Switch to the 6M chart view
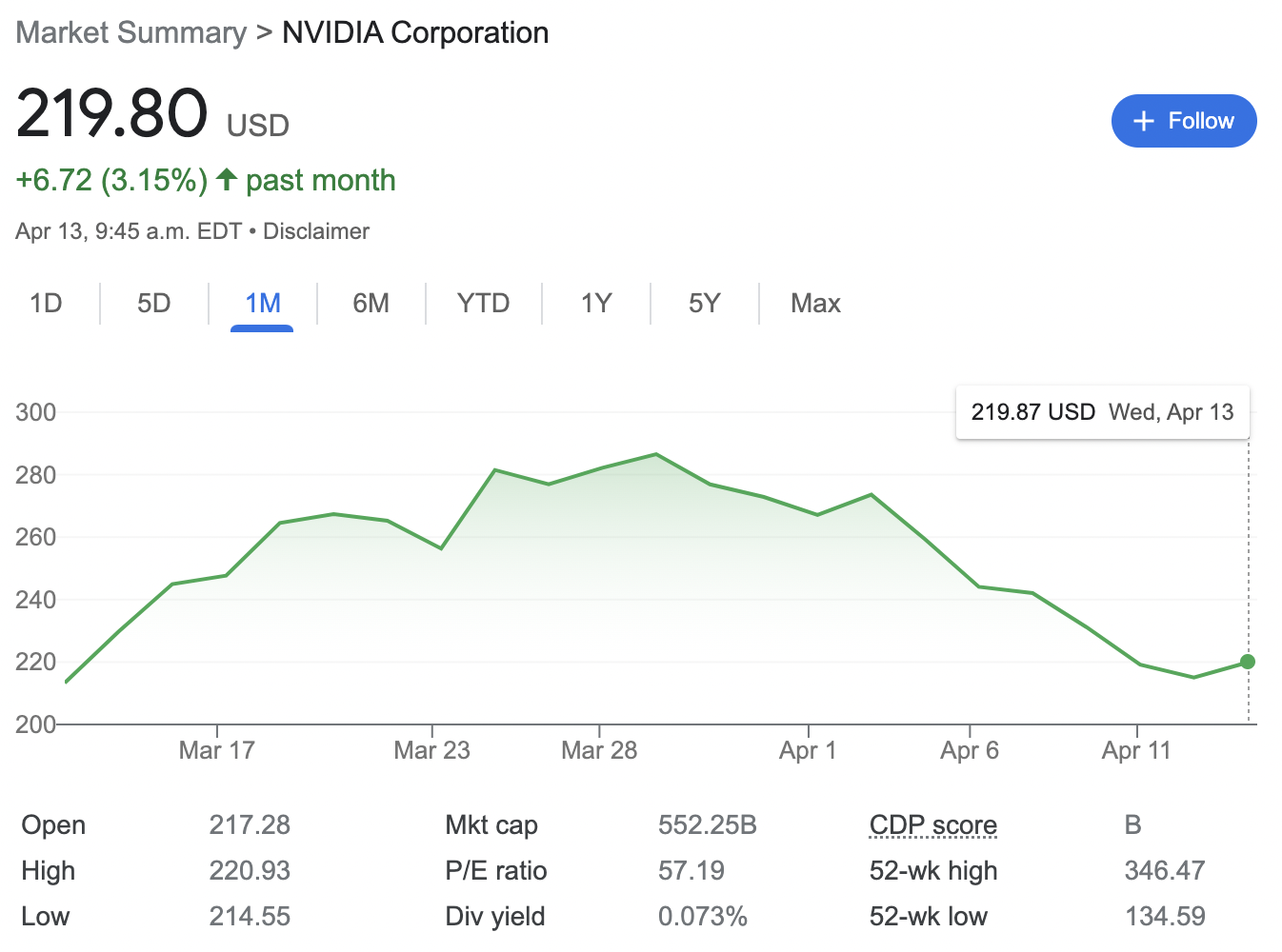Screen dimensions: 1282x952 [x=371, y=303]
